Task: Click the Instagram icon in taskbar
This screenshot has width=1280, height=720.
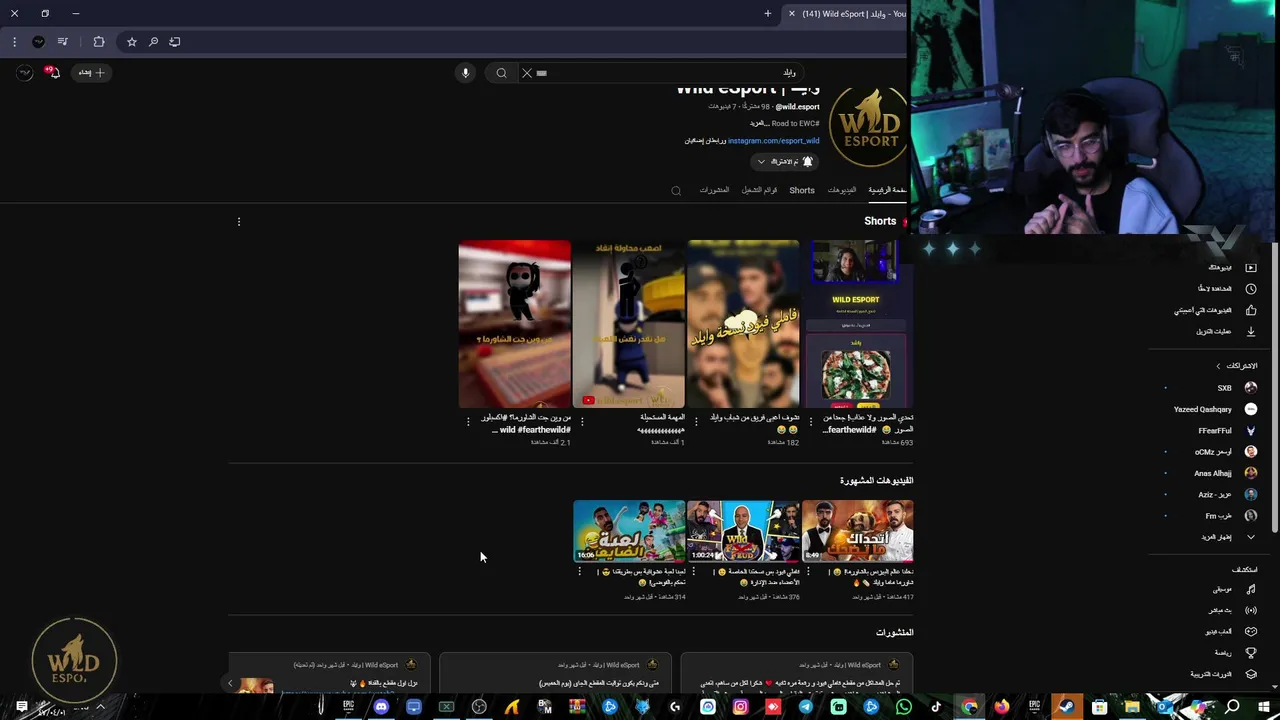Action: click(740, 707)
